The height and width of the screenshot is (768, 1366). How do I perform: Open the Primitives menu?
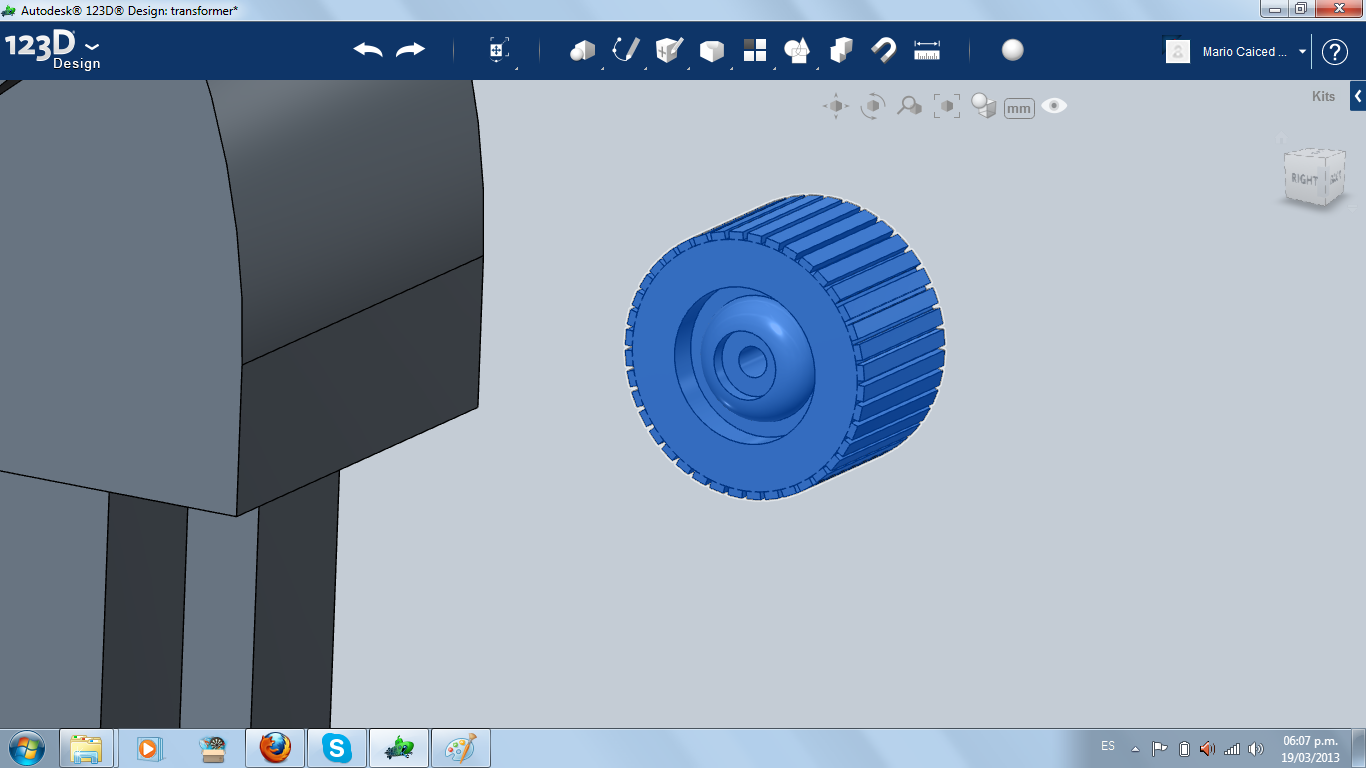pyautogui.click(x=583, y=50)
